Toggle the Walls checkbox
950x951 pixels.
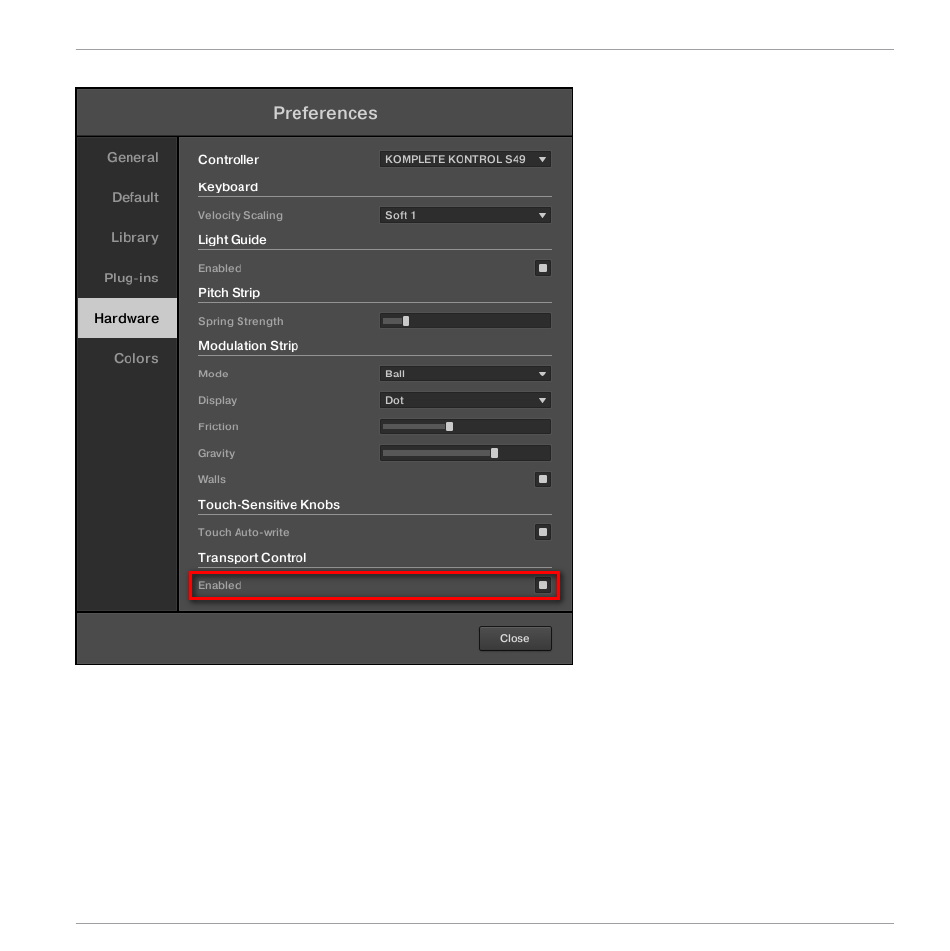coord(543,479)
